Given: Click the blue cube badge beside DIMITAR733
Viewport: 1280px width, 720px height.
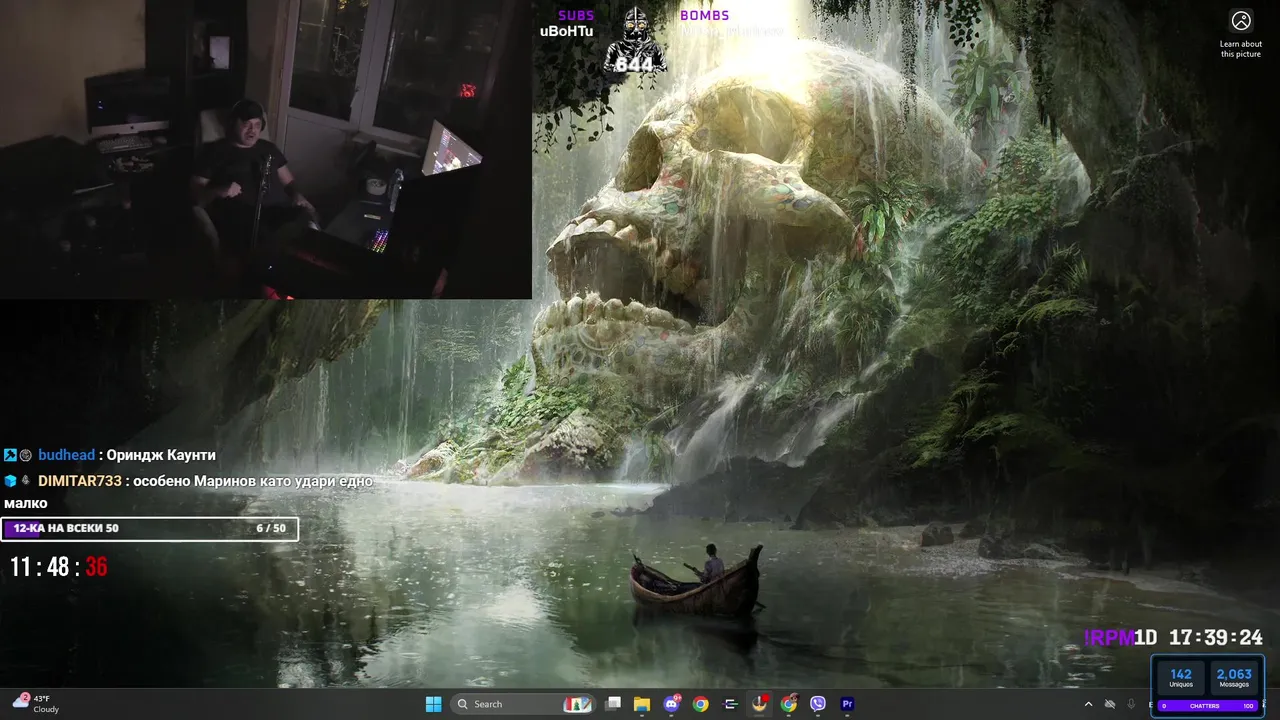Looking at the screenshot, I should click(10, 481).
